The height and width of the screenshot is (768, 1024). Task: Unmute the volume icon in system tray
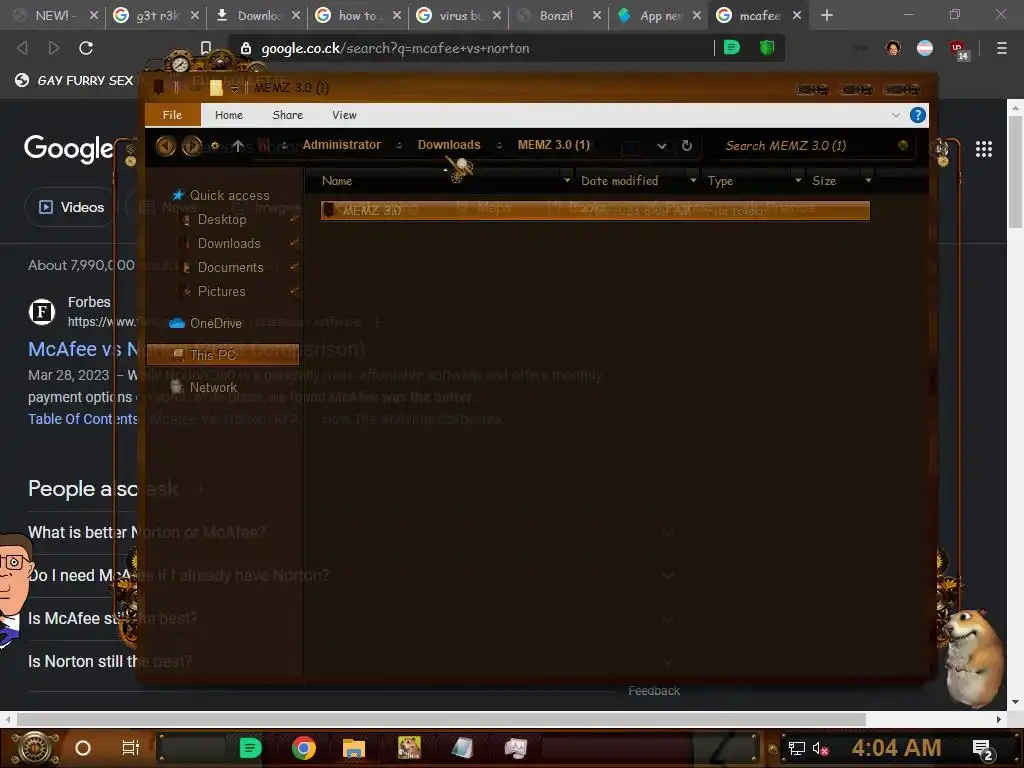point(820,749)
